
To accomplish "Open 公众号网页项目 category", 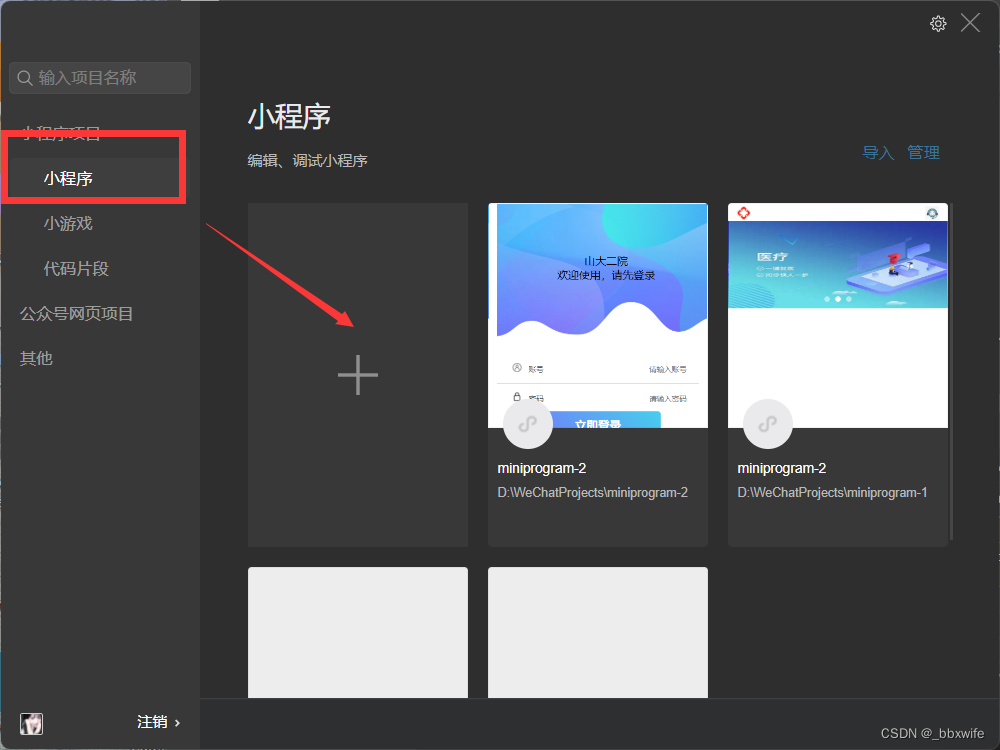I will coord(77,314).
